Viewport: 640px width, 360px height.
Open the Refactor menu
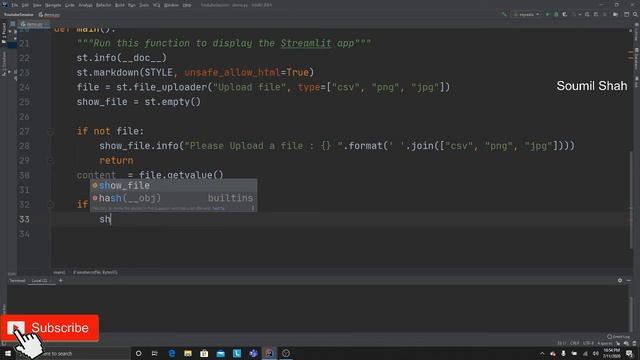(x=103, y=5)
